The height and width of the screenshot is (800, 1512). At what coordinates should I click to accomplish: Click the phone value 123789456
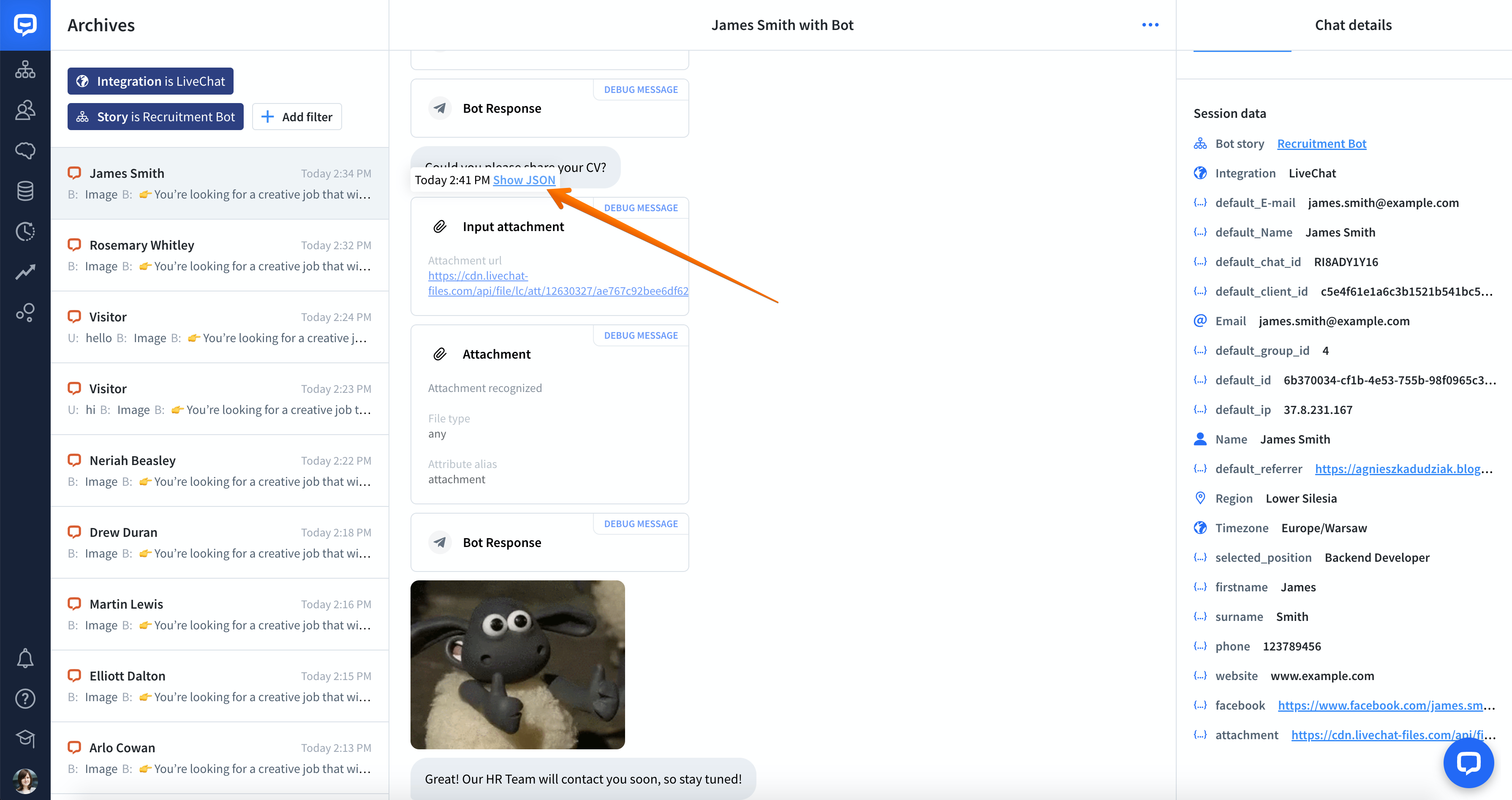pyautogui.click(x=1292, y=646)
